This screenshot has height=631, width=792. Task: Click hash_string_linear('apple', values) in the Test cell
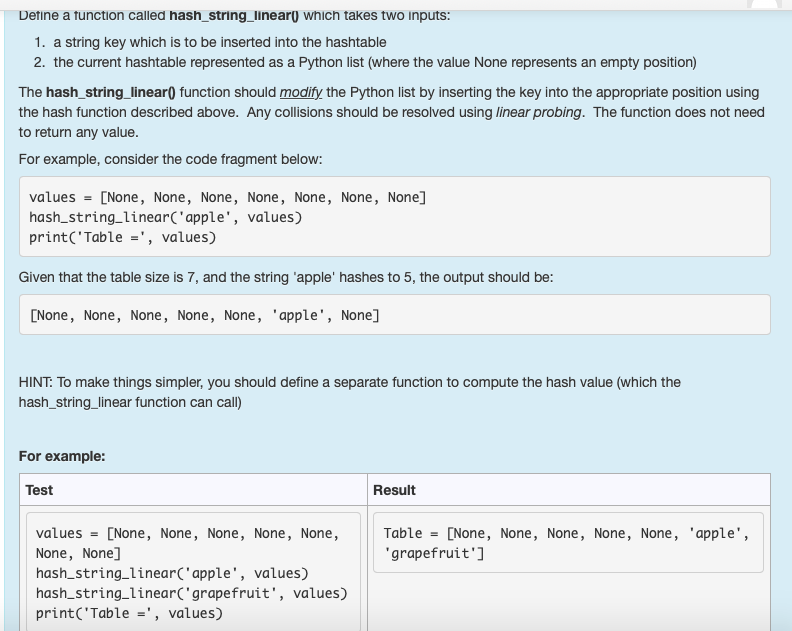[x=172, y=573]
